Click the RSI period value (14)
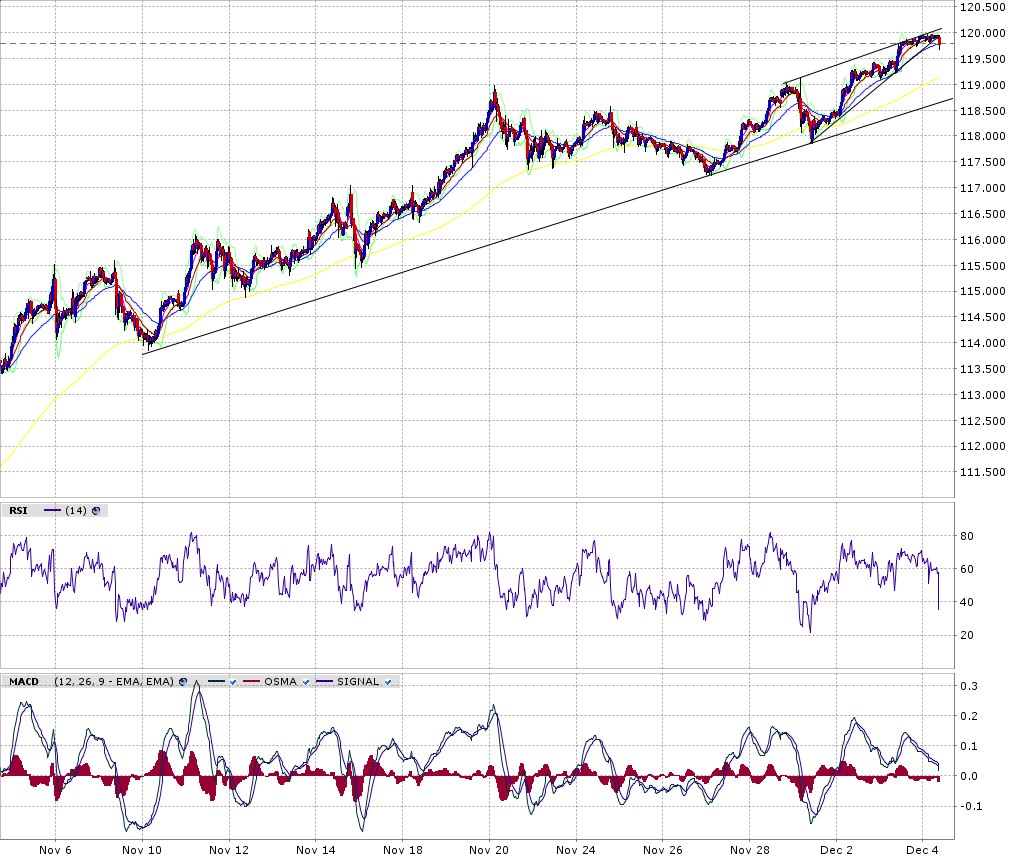1014x864 pixels. pos(76,511)
